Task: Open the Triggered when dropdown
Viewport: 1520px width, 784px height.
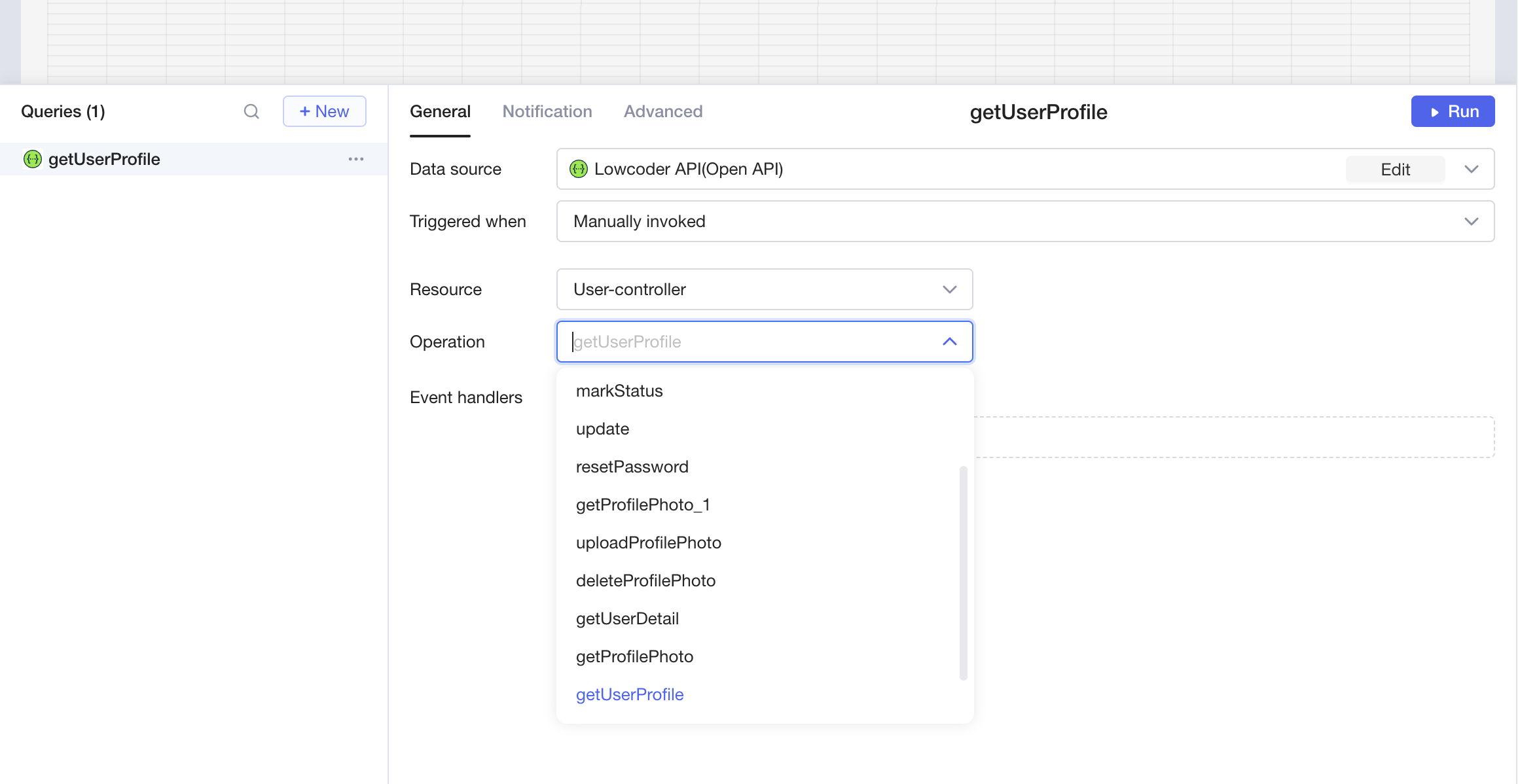Action: (1024, 221)
